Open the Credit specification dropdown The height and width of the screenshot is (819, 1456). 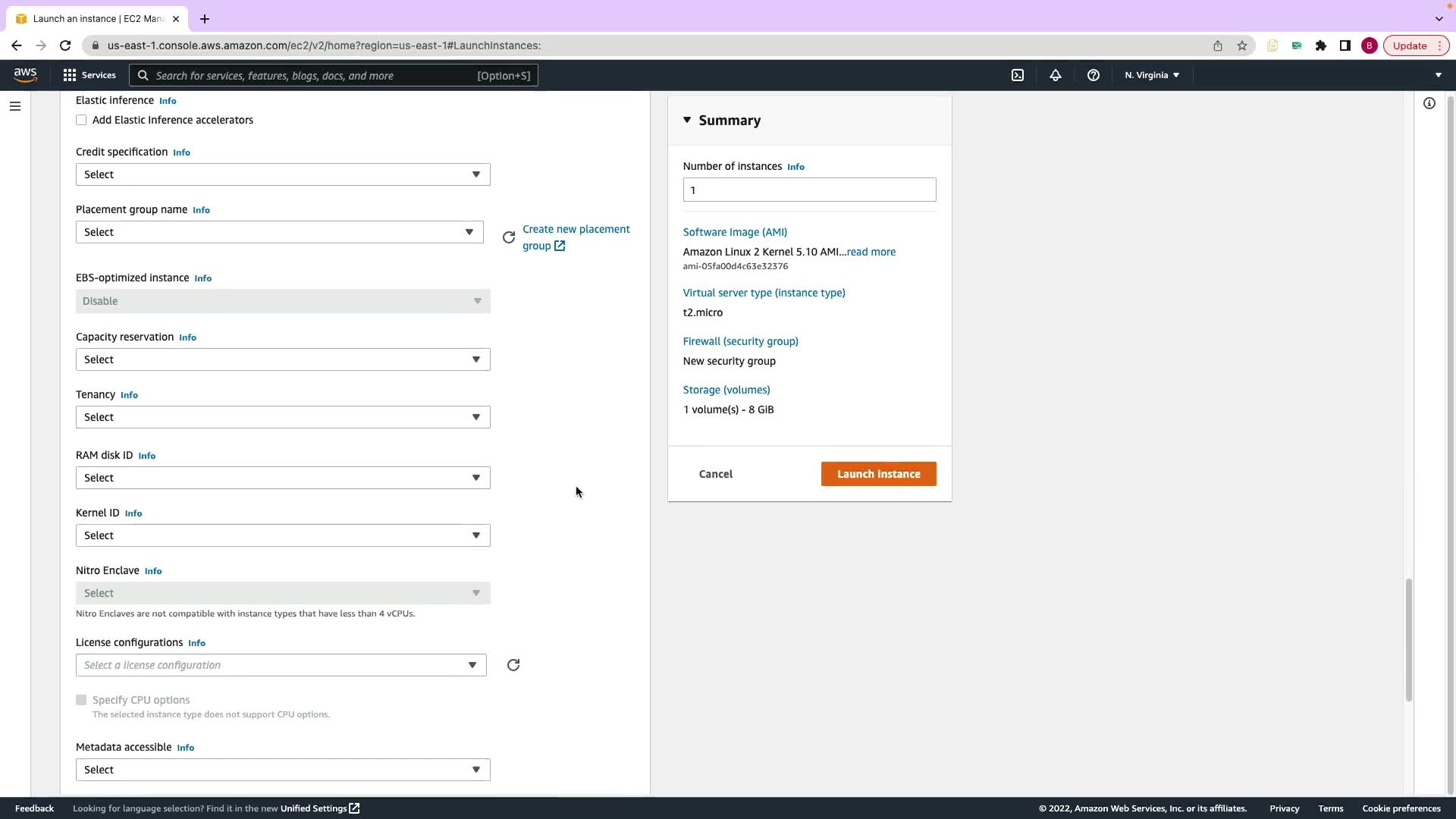coord(282,174)
